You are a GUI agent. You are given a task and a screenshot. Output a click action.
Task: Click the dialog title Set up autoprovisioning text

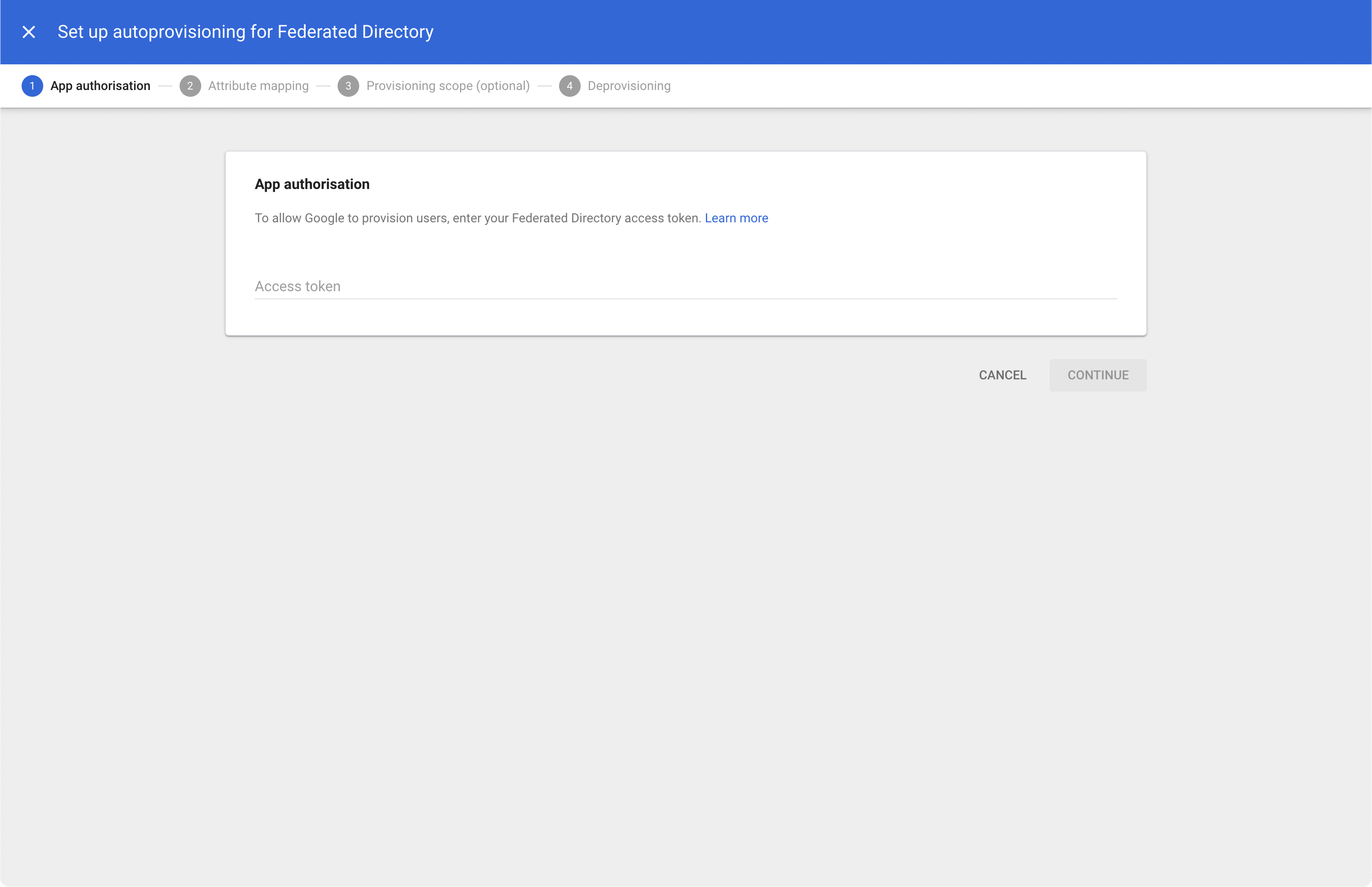(x=245, y=32)
